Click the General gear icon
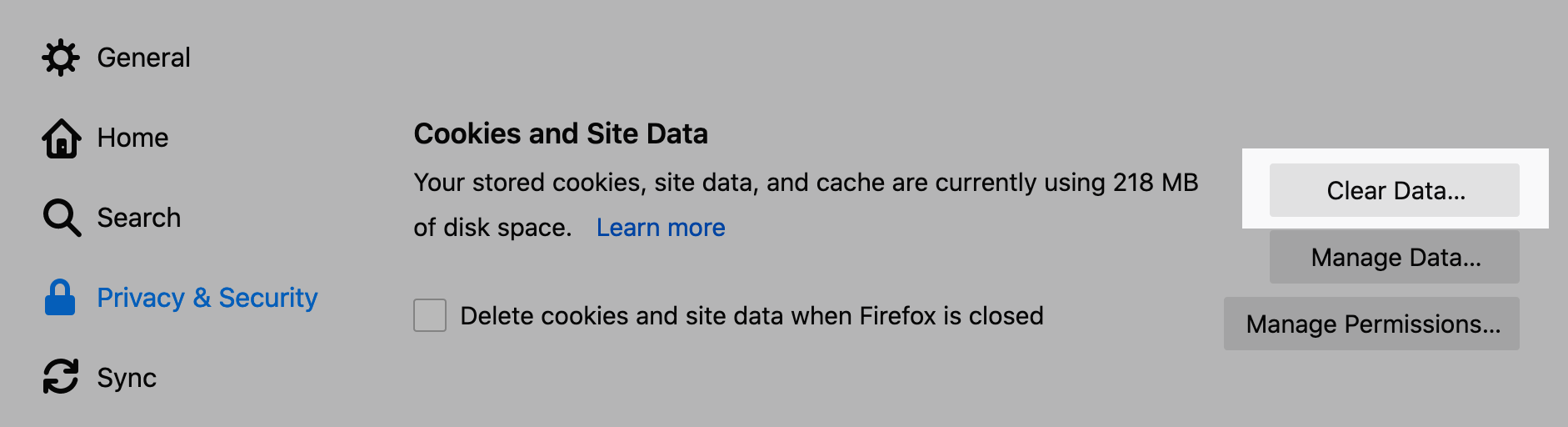The height and width of the screenshot is (427, 1568). click(61, 58)
